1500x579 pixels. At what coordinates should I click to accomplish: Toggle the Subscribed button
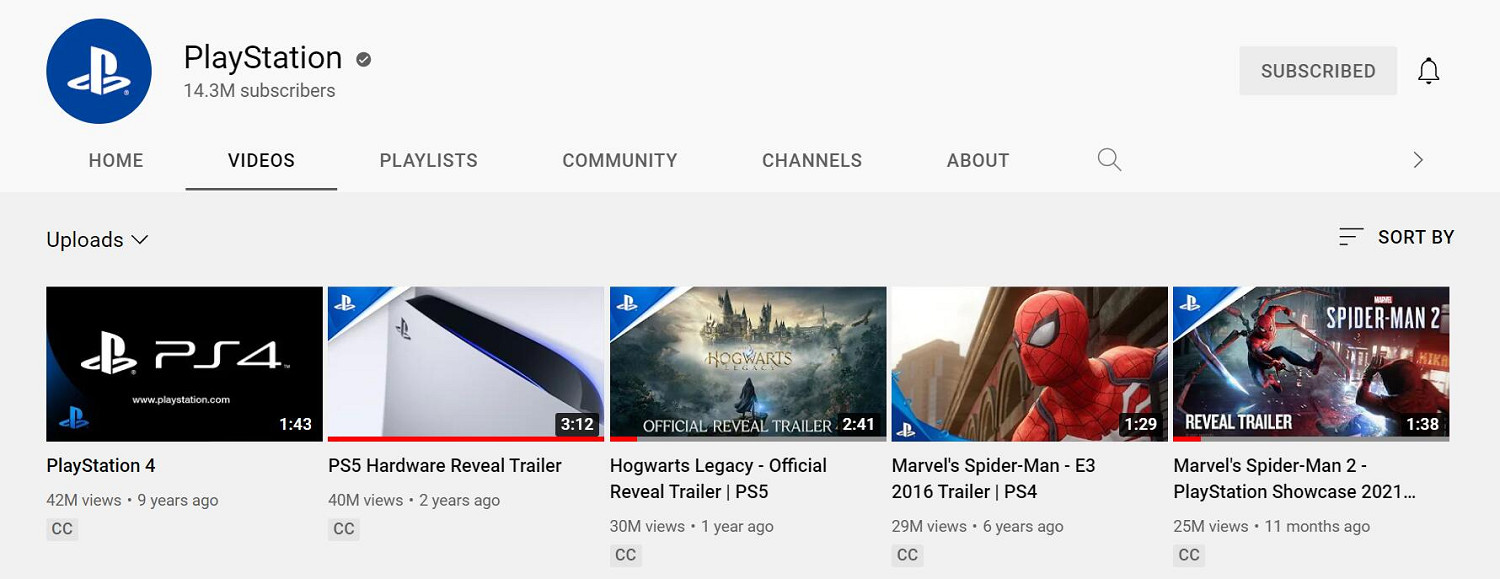(1317, 71)
